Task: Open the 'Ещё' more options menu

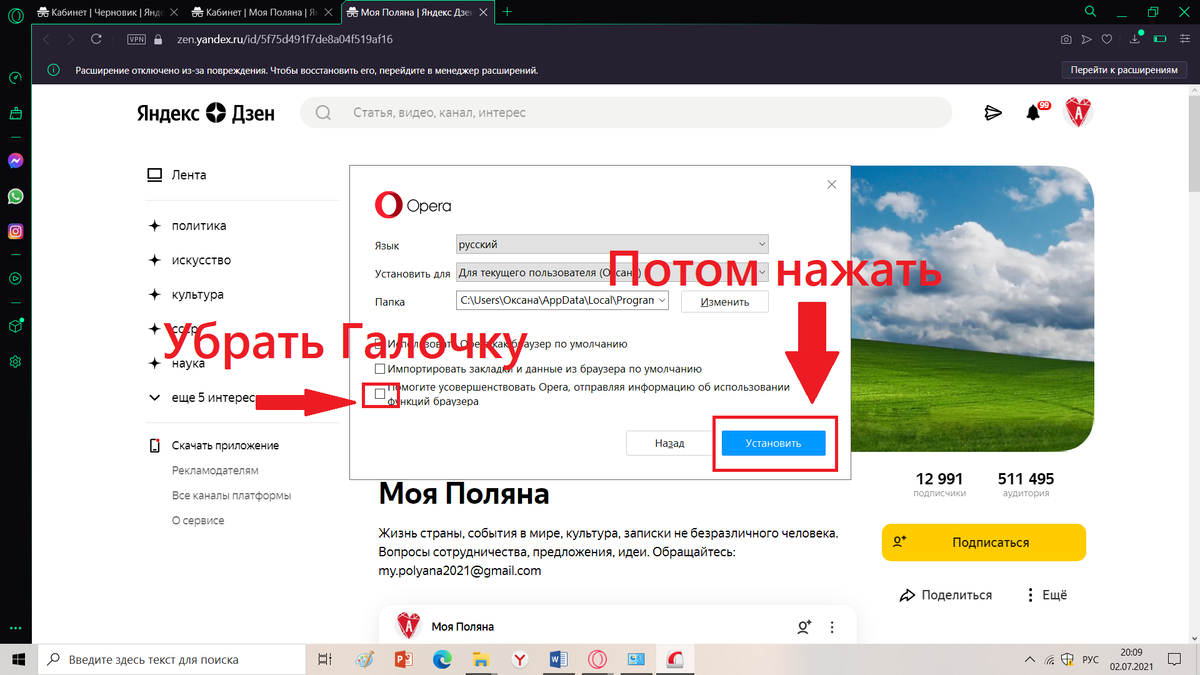Action: pyautogui.click(x=1046, y=595)
